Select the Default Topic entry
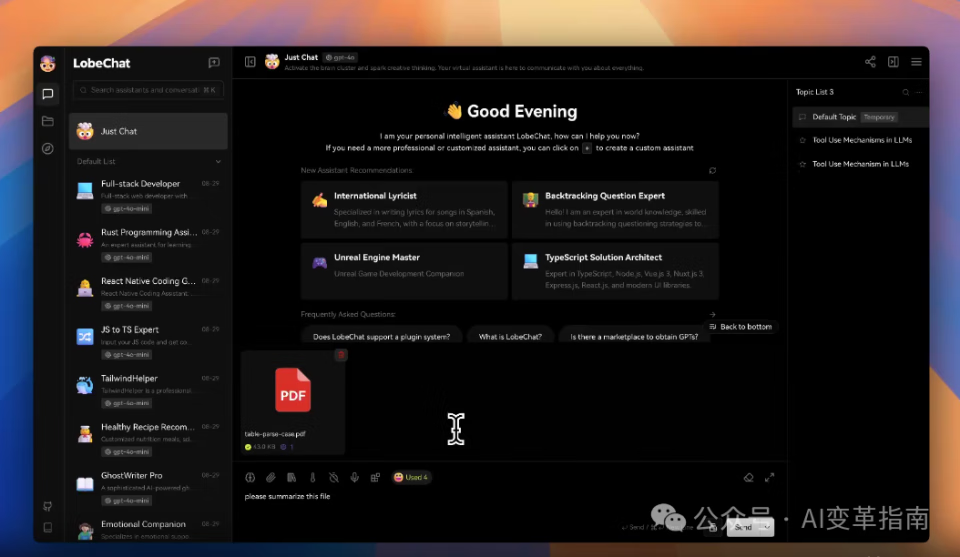Image resolution: width=960 pixels, height=557 pixels. pos(860,117)
